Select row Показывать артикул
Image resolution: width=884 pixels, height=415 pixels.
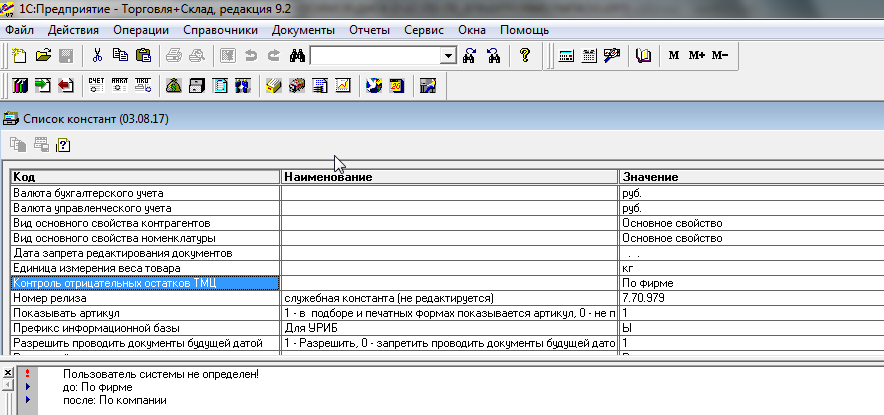click(x=448, y=313)
